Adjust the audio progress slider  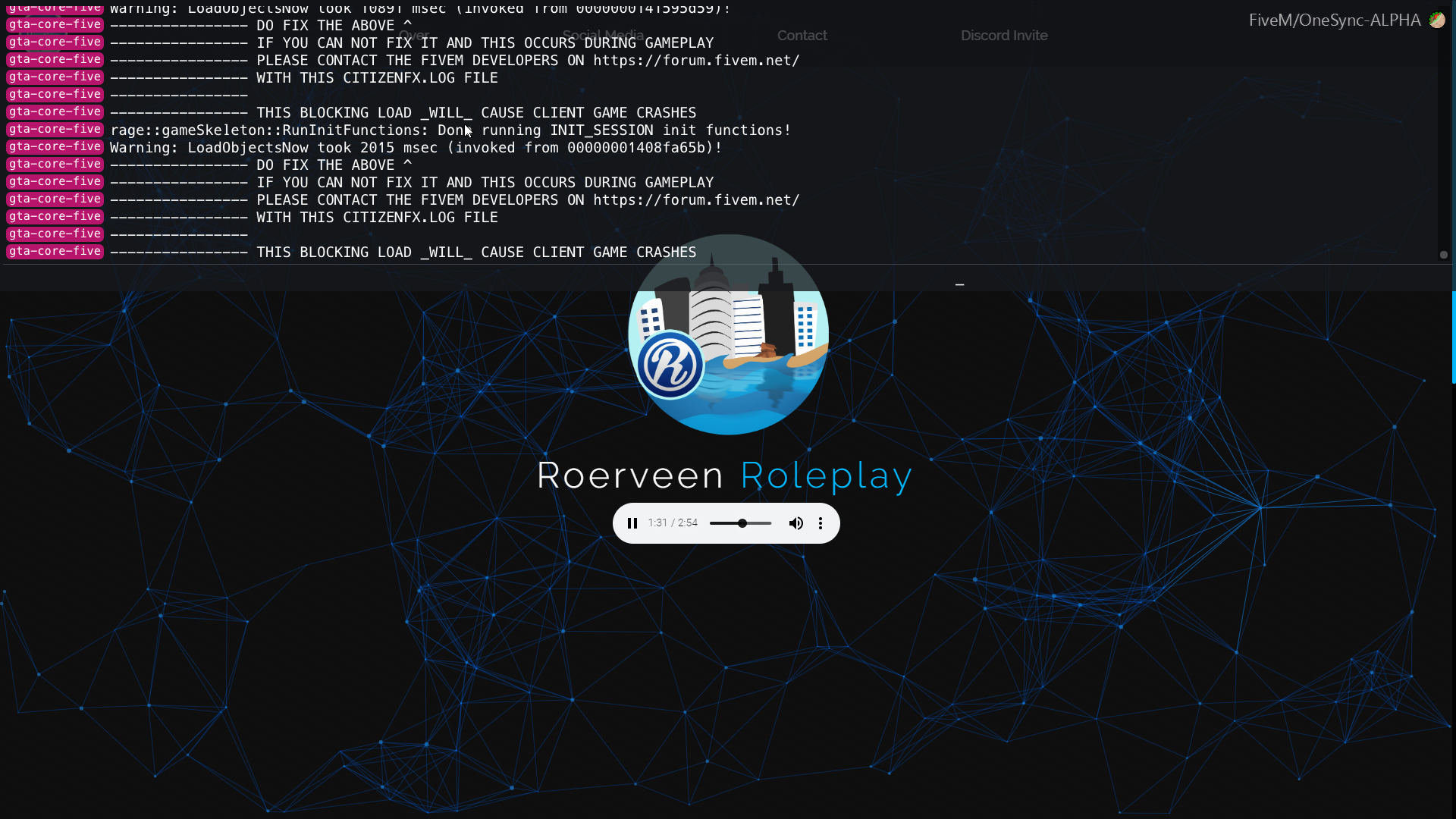coord(741,523)
